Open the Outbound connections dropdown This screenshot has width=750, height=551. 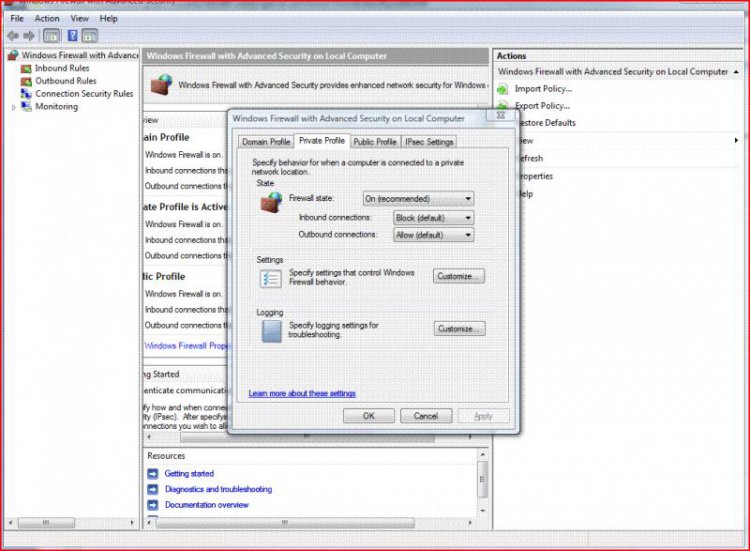(x=433, y=235)
